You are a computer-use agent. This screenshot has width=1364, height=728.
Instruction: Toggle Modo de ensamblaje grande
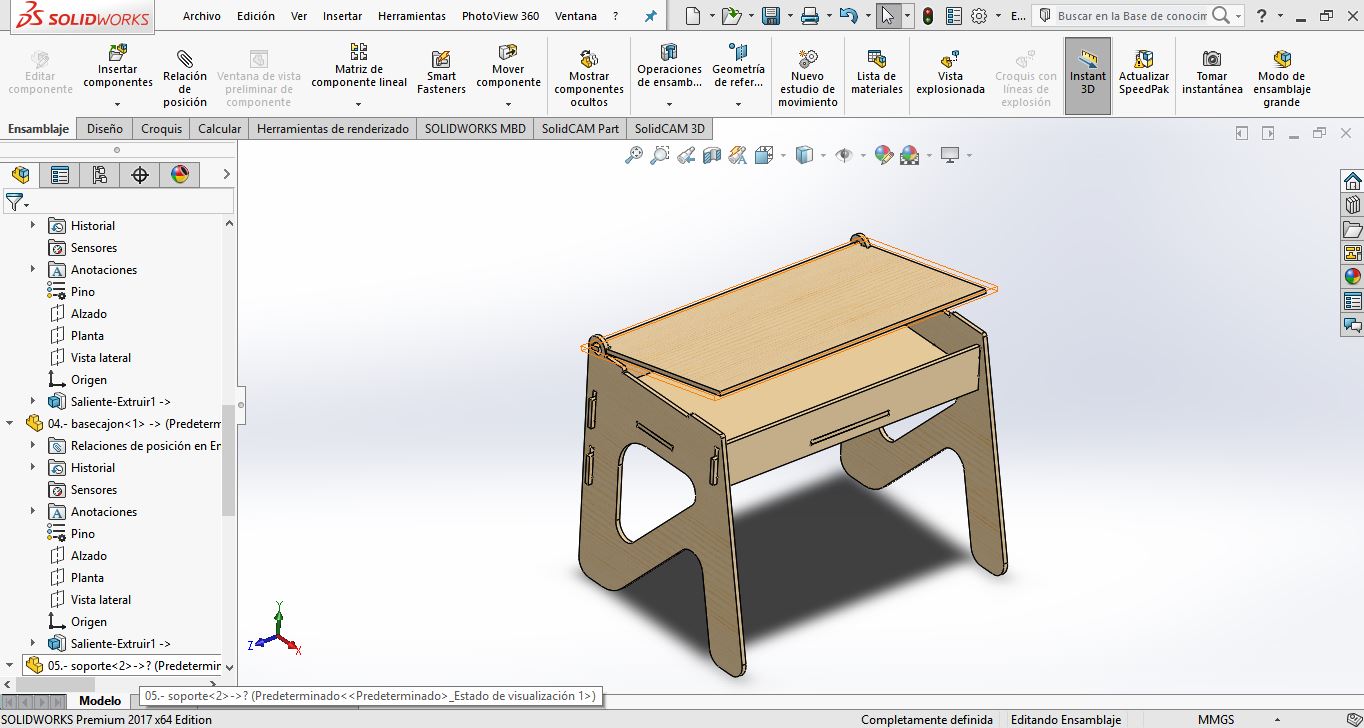(x=1281, y=59)
